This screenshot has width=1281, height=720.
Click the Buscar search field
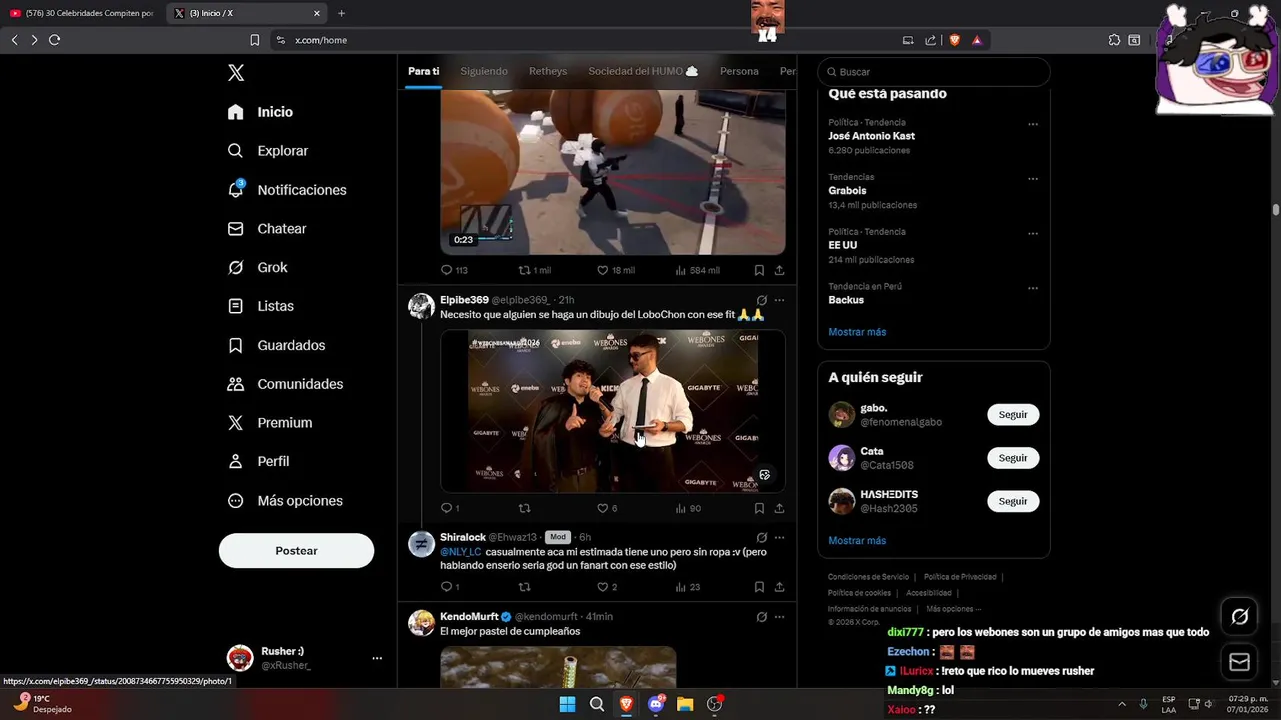tap(934, 72)
